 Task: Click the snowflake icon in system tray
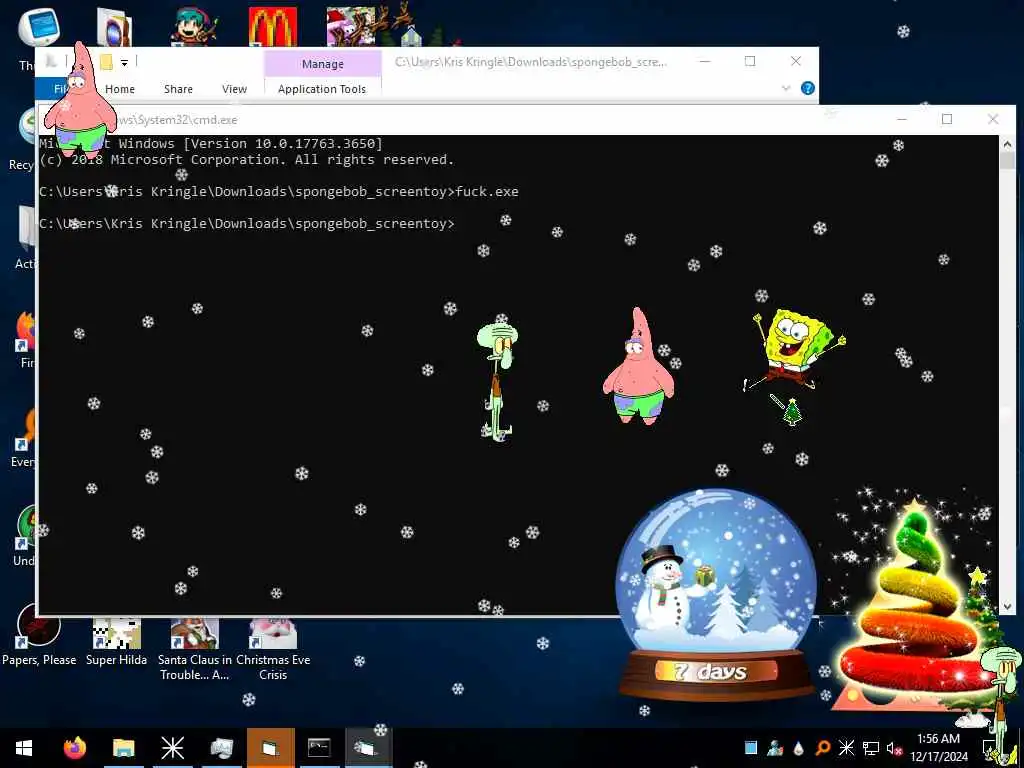[x=846, y=748]
